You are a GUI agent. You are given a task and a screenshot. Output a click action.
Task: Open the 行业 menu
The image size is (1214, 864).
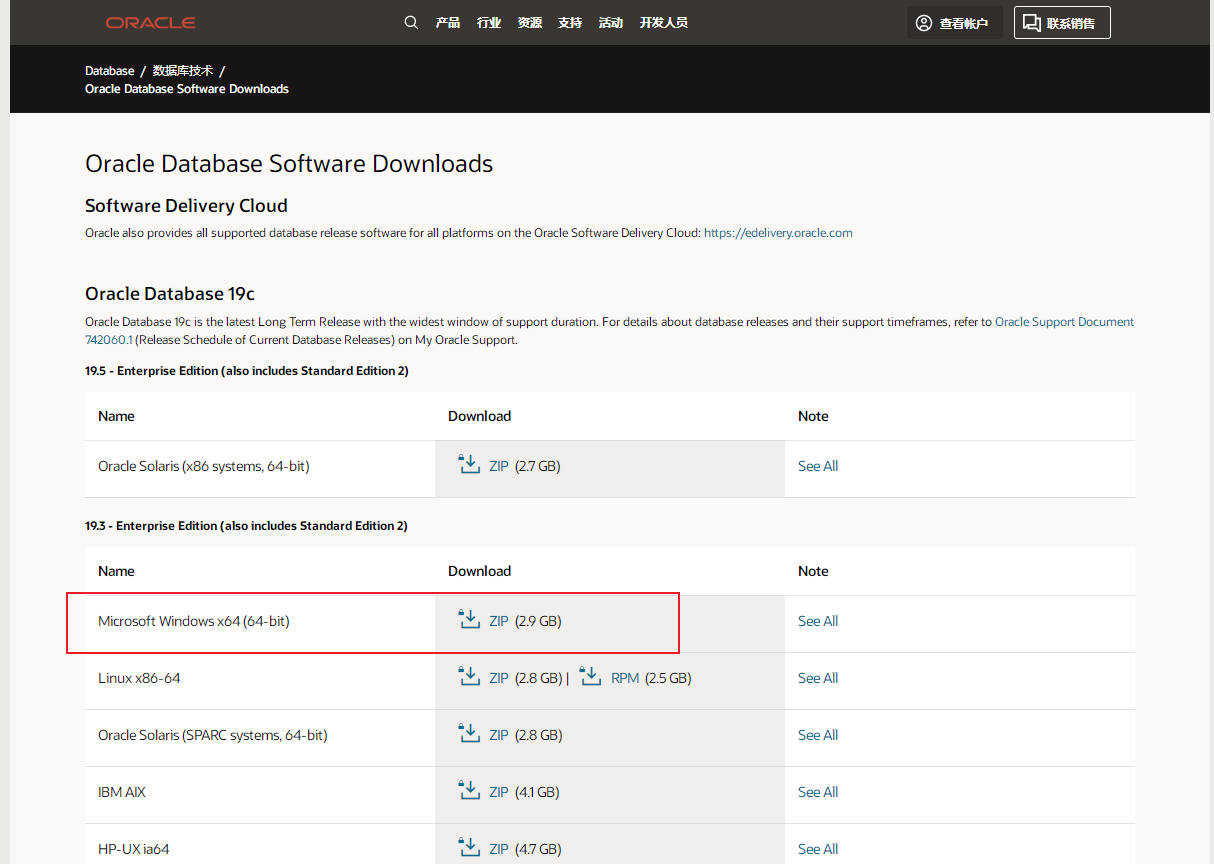tap(489, 23)
